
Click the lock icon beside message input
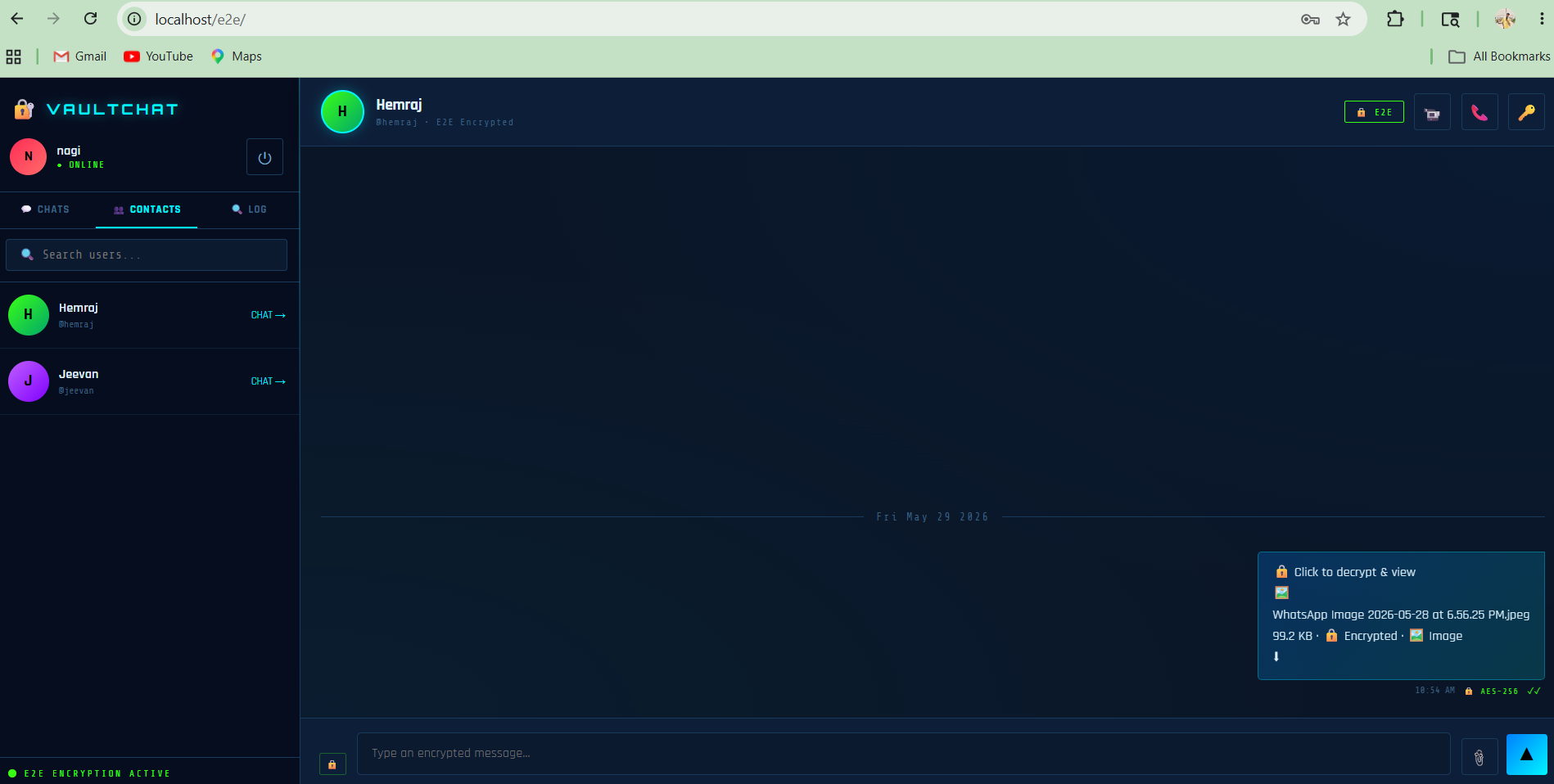point(332,764)
